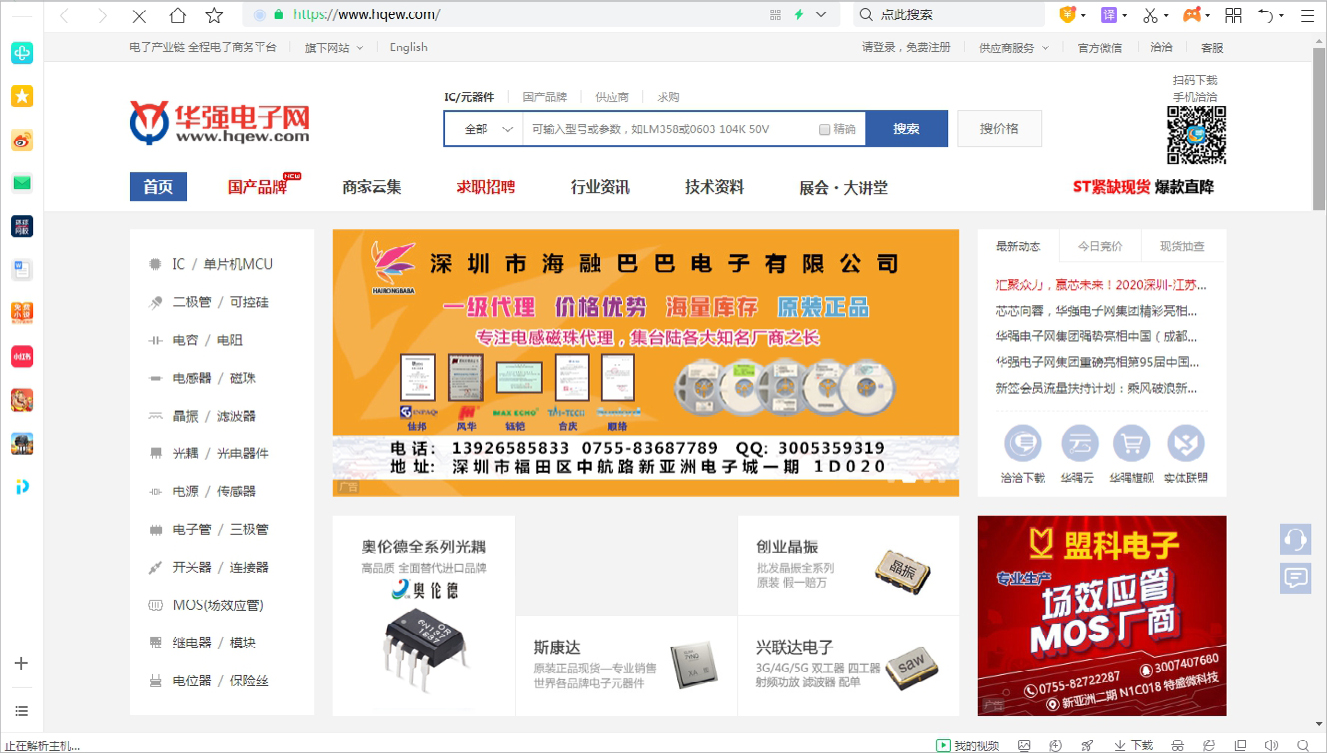Click the browser 点此搜索 search box
The height and width of the screenshot is (753, 1327).
point(950,15)
